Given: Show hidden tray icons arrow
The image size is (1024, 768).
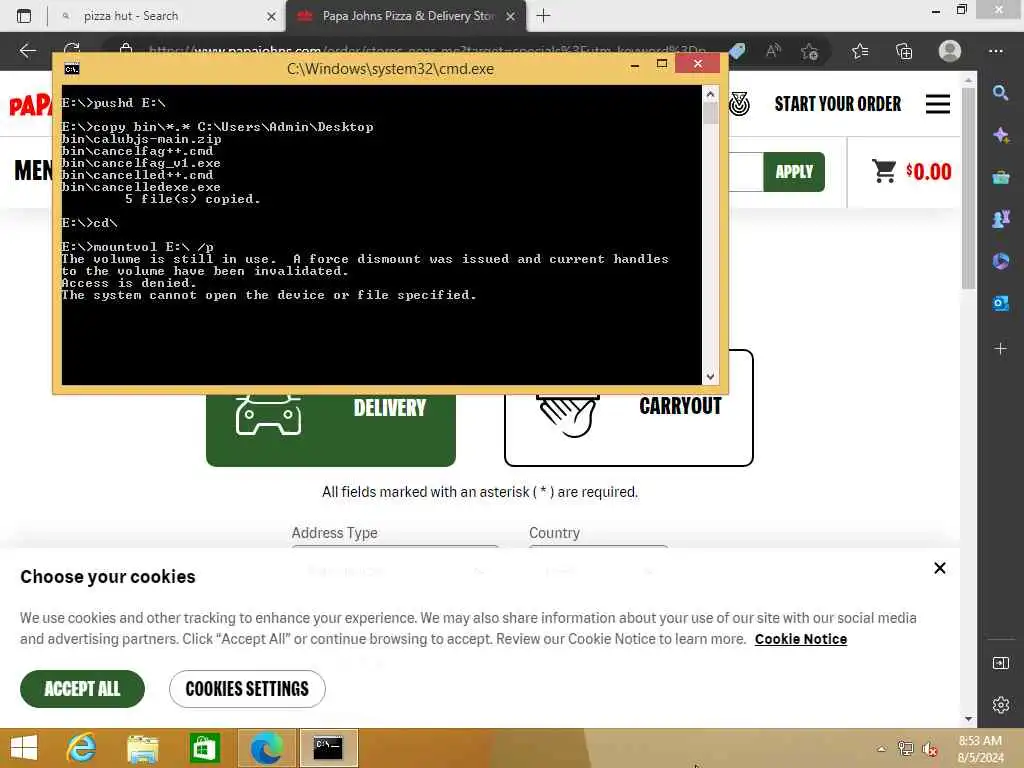Looking at the screenshot, I should 881,749.
